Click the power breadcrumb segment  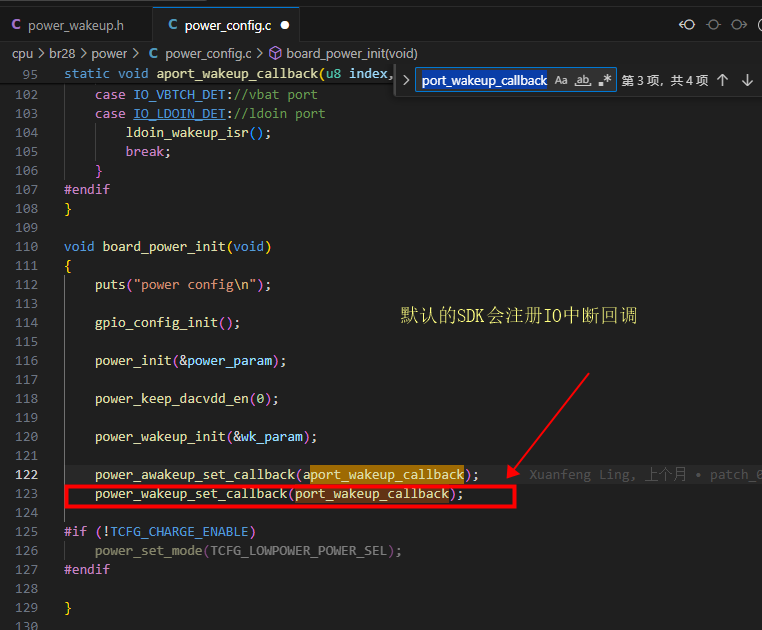[109, 53]
